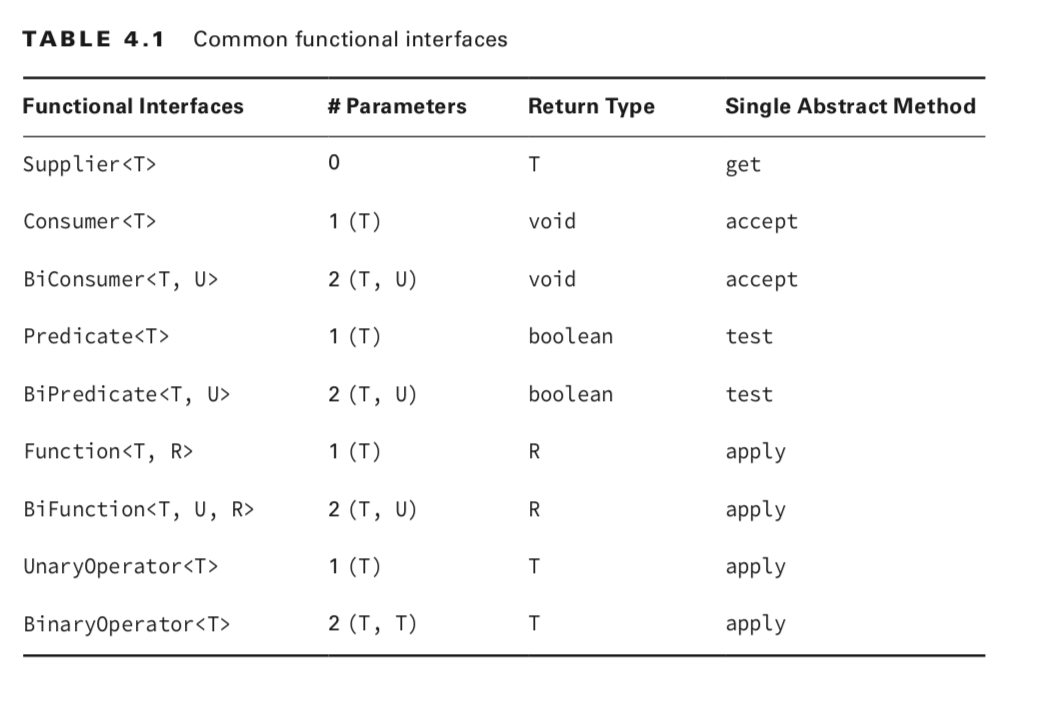Click '2 (T, T)' parameters cell
The image size is (1038, 710).
click(372, 625)
